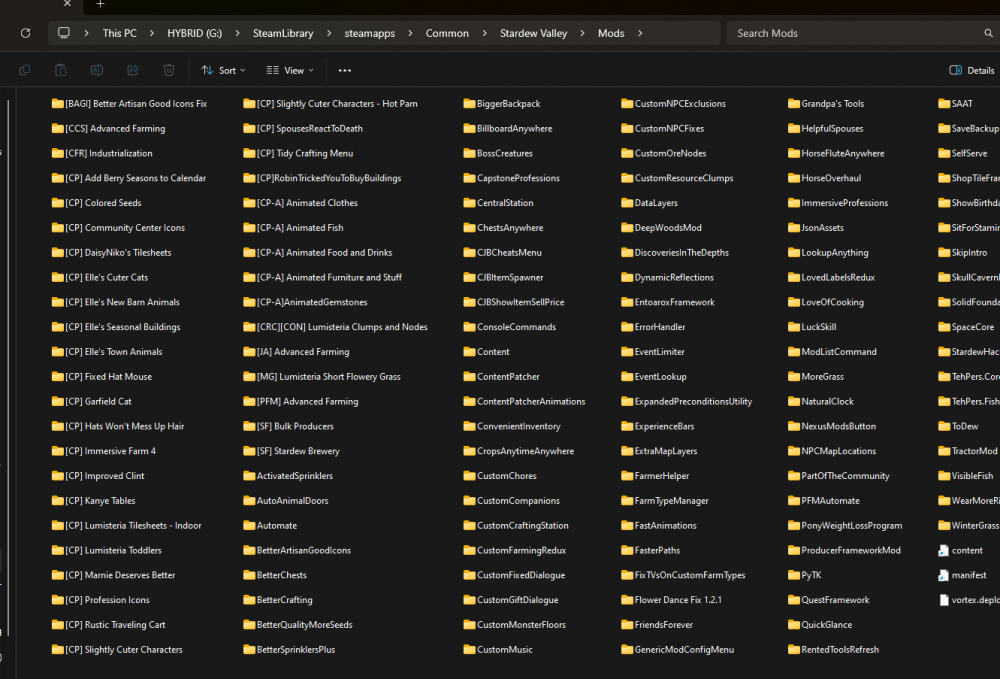
Task: Select the JsonAssets folder icon
Action: [x=794, y=228]
